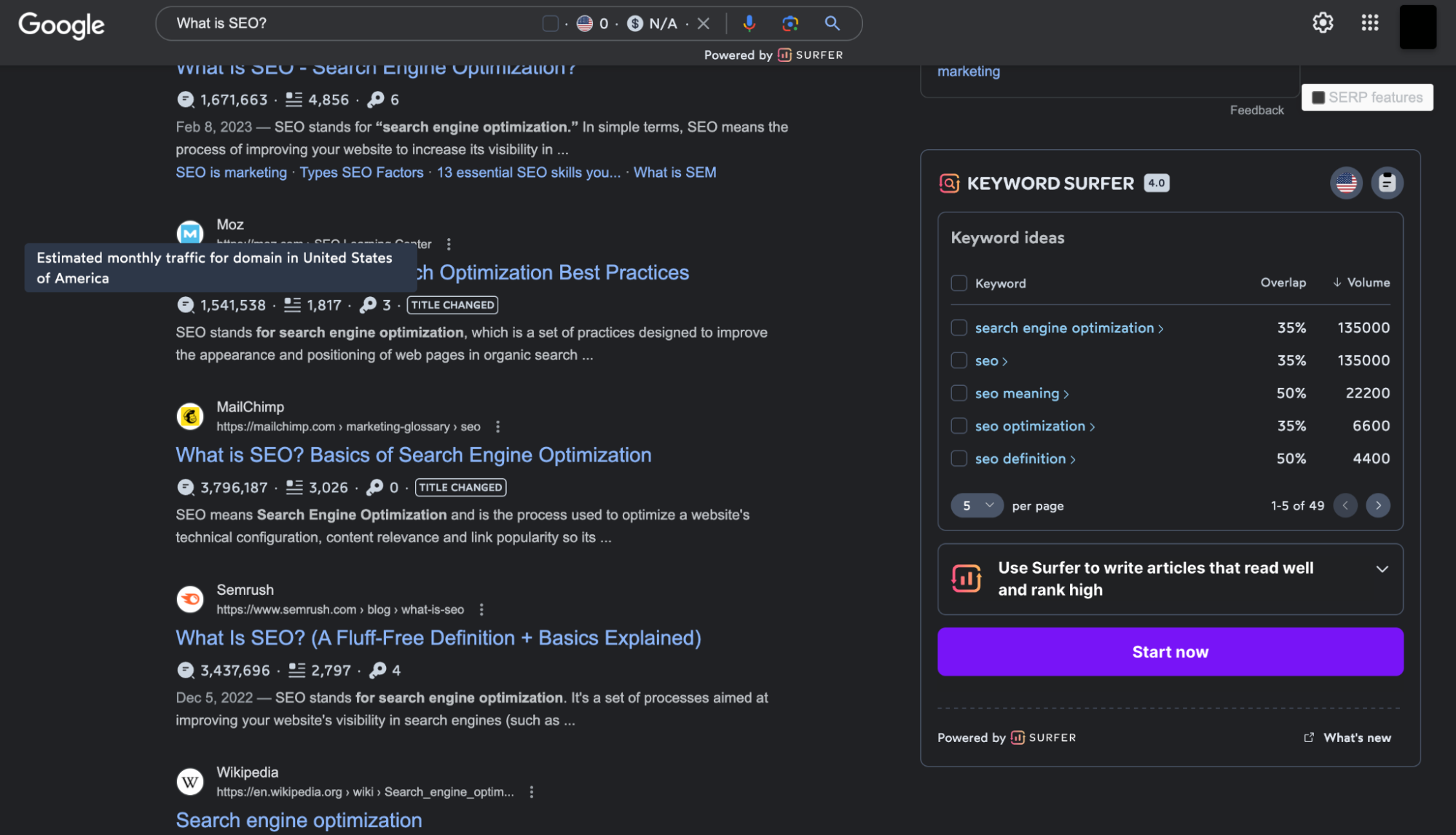The height and width of the screenshot is (835, 1456).
Task: Open the 5 per page dropdown
Action: tap(977, 505)
